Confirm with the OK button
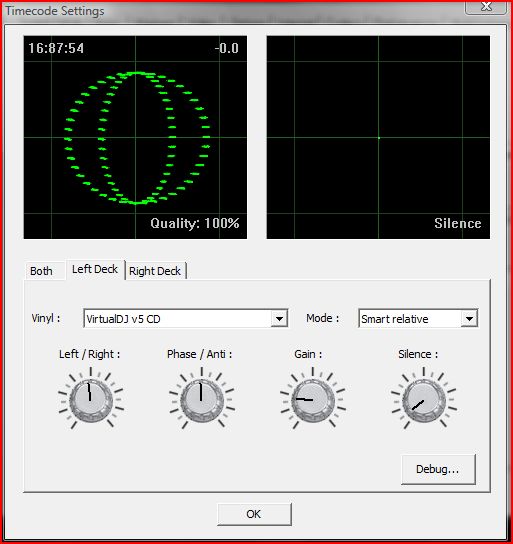 coord(254,514)
